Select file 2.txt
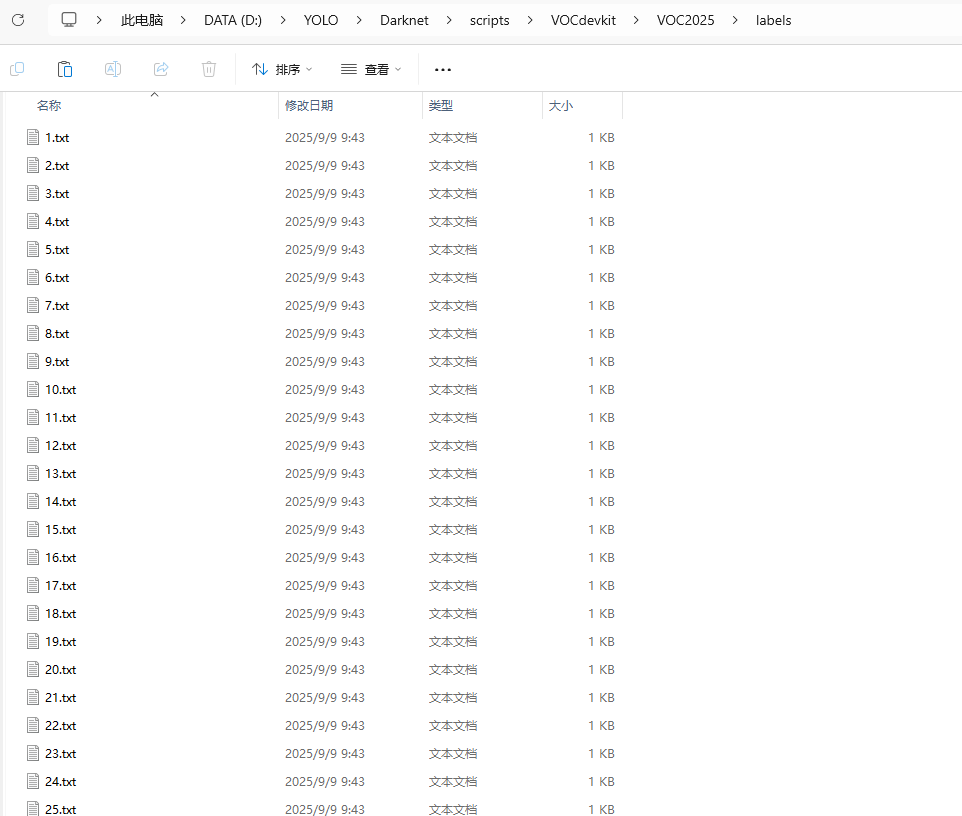The image size is (962, 816). click(57, 166)
